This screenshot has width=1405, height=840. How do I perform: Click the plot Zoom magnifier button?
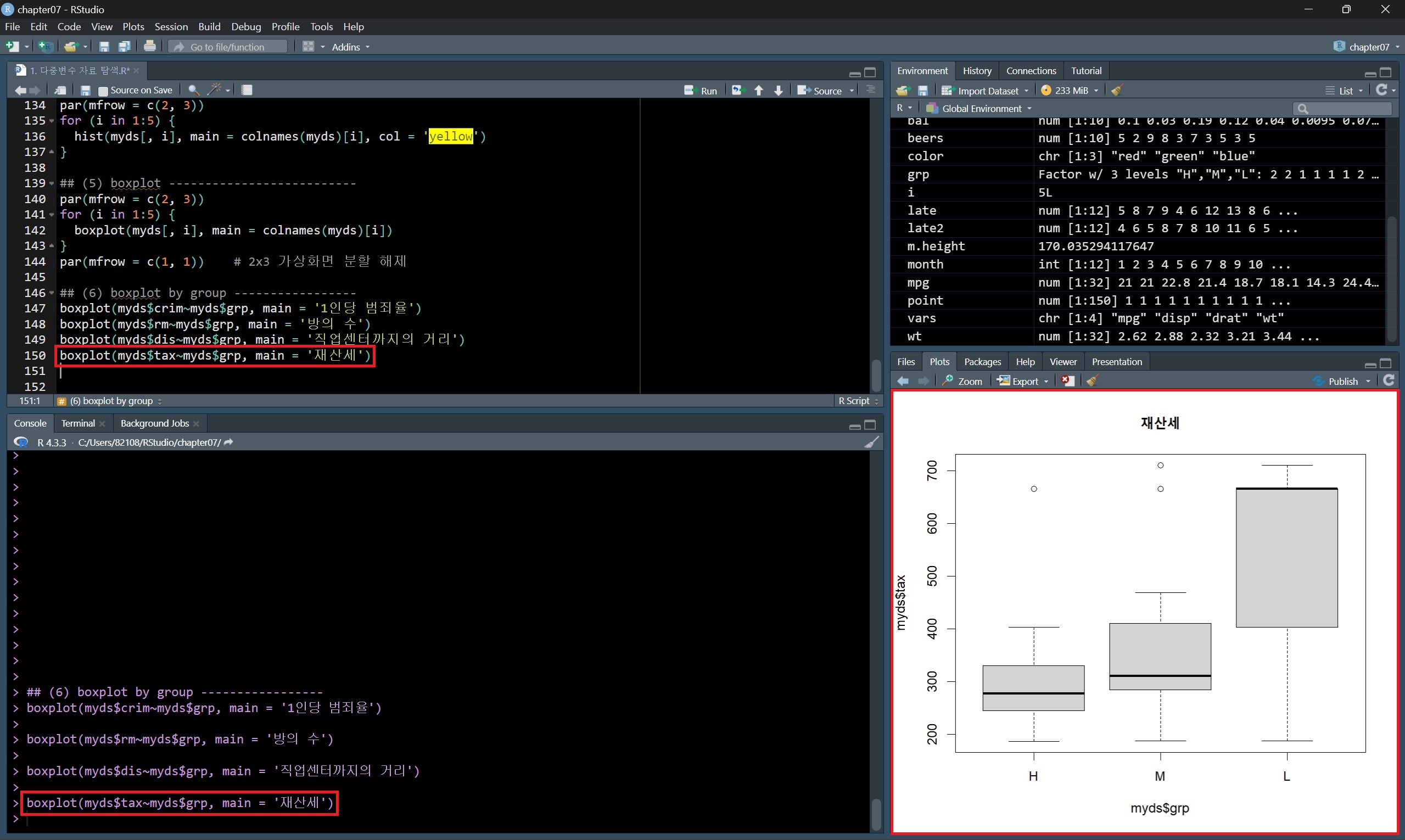pos(962,381)
